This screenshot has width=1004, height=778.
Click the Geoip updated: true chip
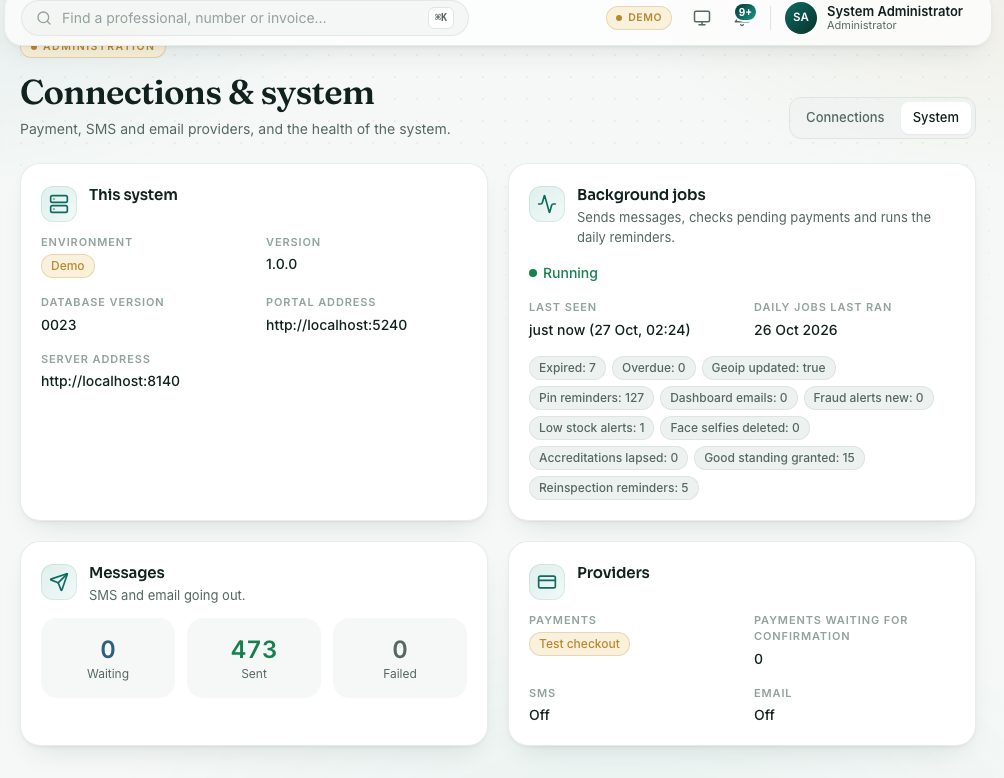coord(768,368)
